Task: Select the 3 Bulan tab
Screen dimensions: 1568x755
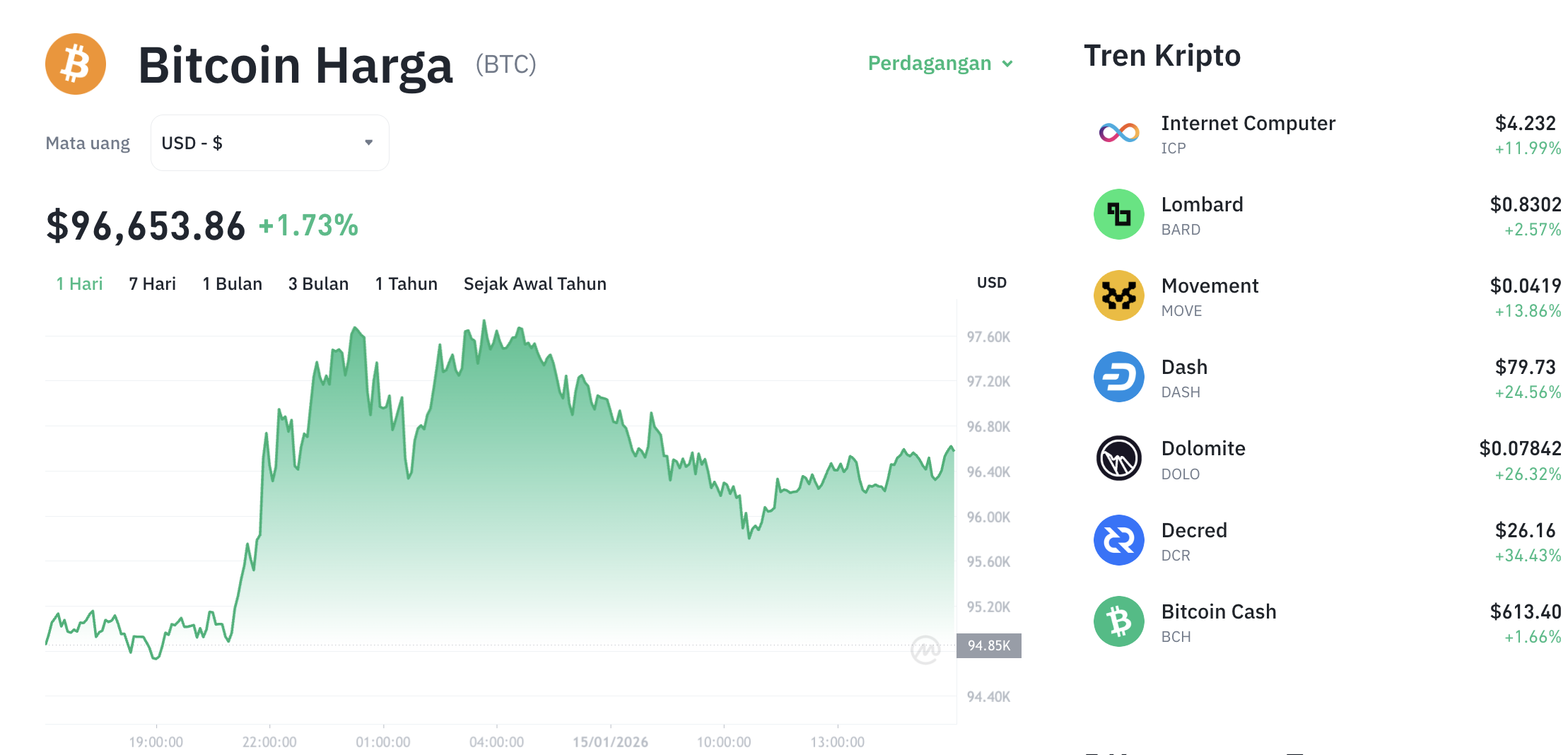Action: pos(318,283)
